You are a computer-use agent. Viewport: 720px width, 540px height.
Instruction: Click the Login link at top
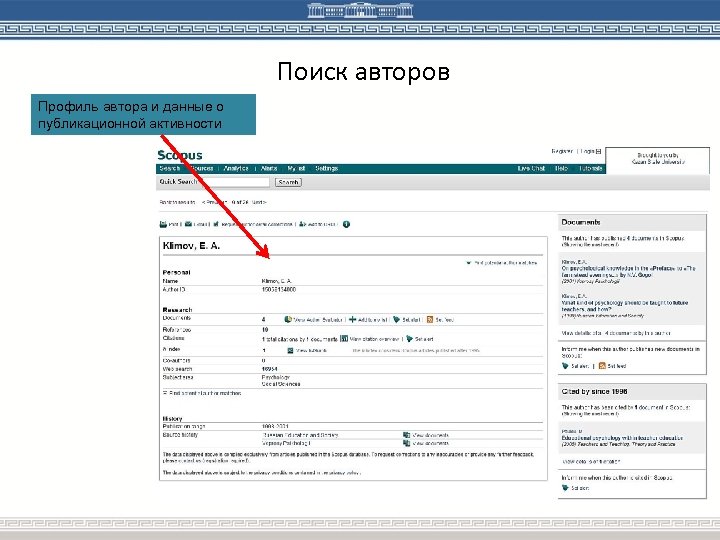click(588, 151)
